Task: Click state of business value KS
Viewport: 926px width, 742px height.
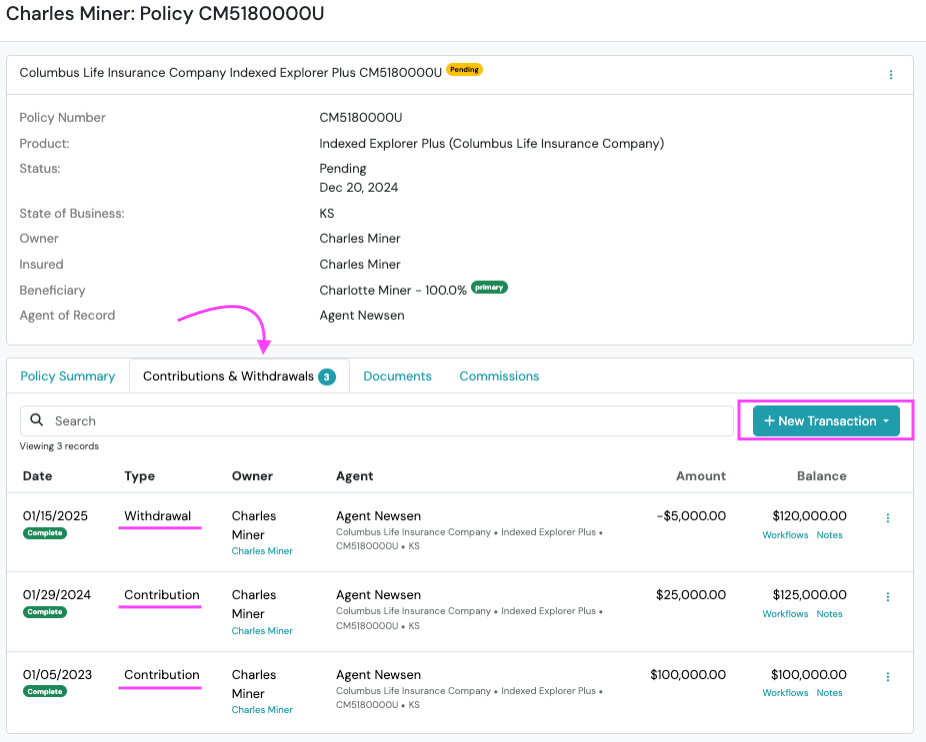Action: [327, 213]
